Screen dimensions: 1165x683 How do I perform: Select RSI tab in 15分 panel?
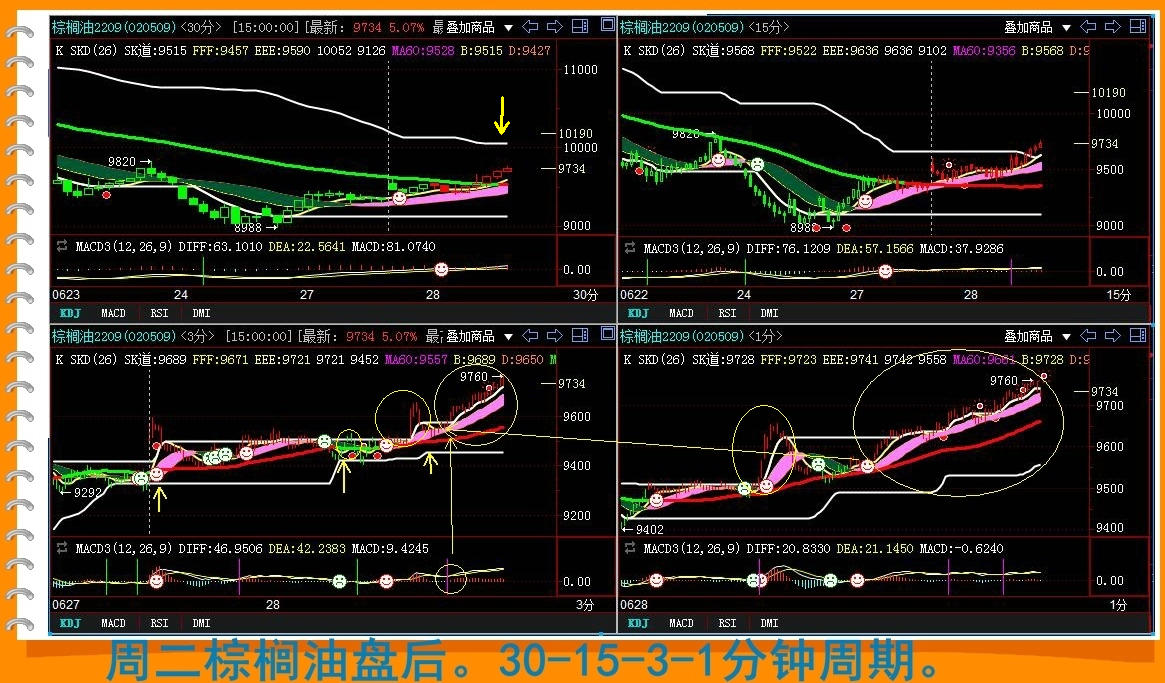tap(727, 314)
